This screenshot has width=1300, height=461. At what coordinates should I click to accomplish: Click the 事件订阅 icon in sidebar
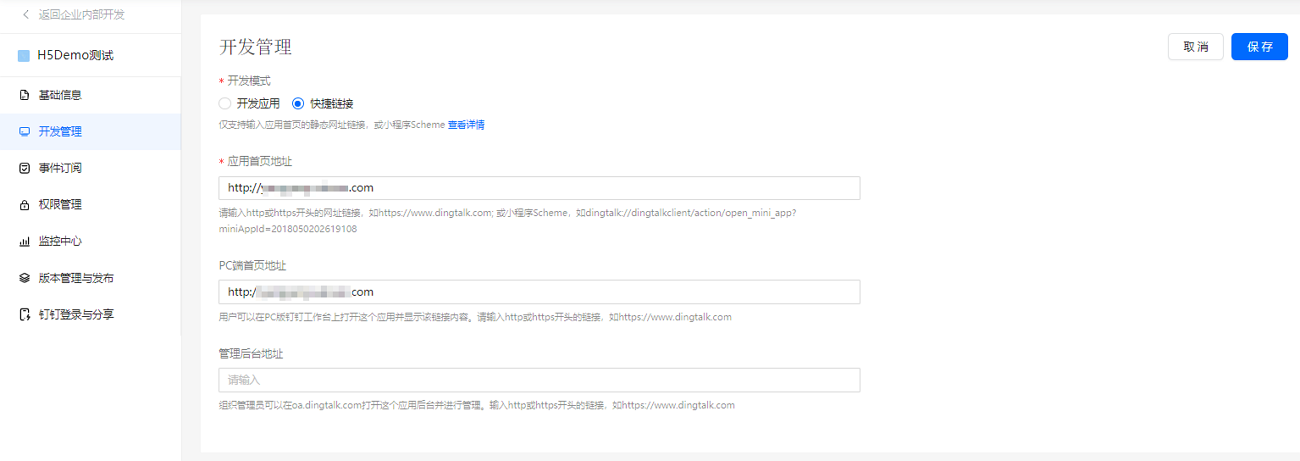[x=25, y=168]
